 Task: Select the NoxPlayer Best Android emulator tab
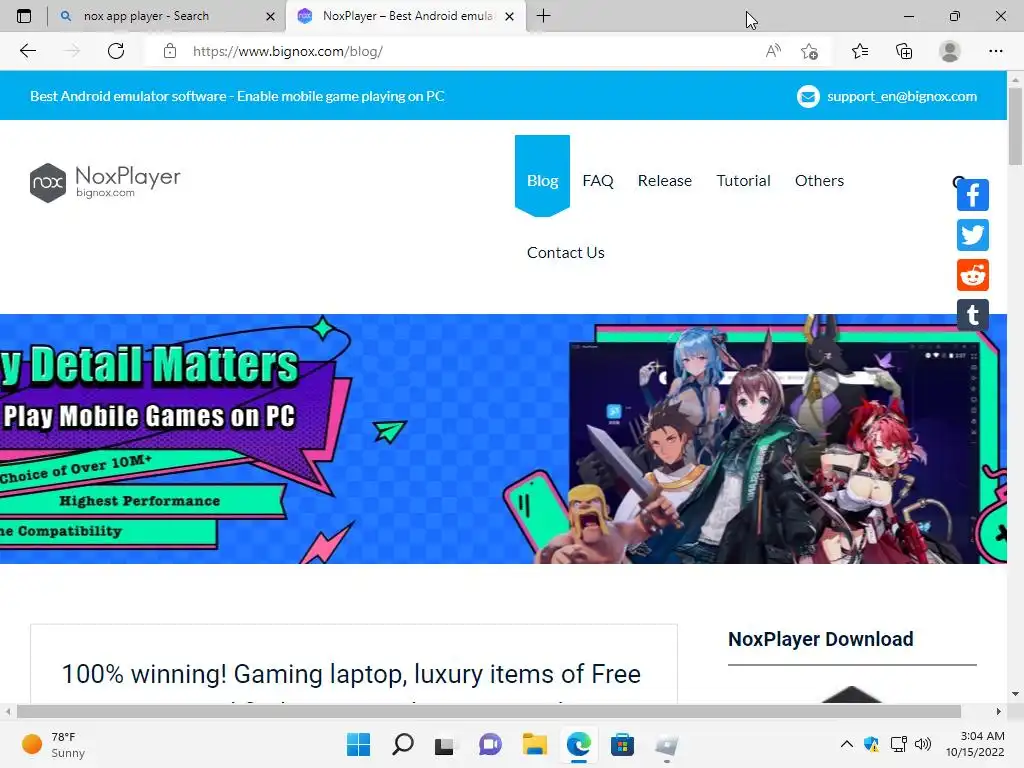406,16
